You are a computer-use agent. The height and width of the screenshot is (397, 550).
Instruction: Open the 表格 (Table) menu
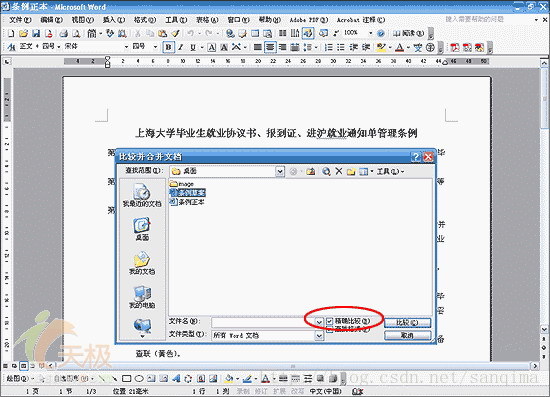pyautogui.click(x=207, y=20)
